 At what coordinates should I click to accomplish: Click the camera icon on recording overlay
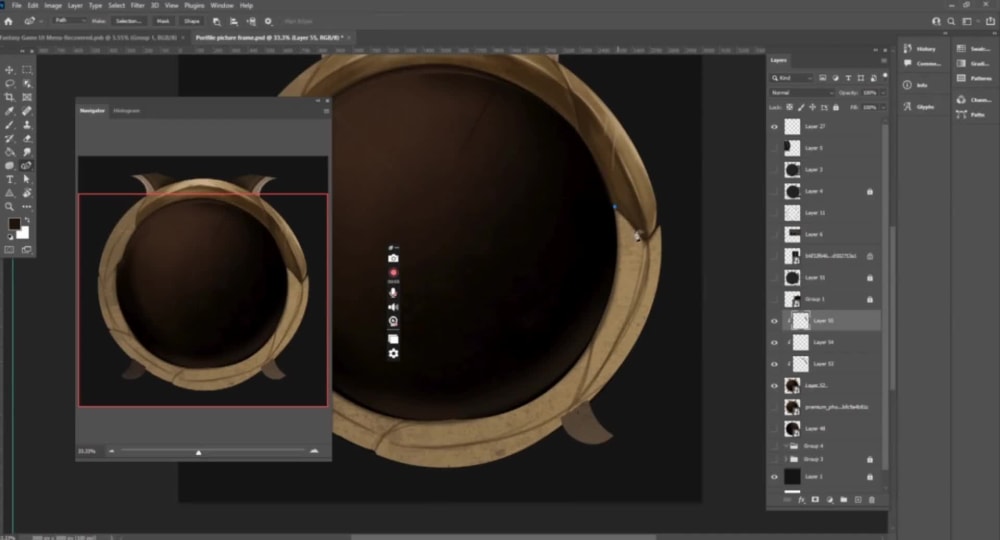point(393,258)
